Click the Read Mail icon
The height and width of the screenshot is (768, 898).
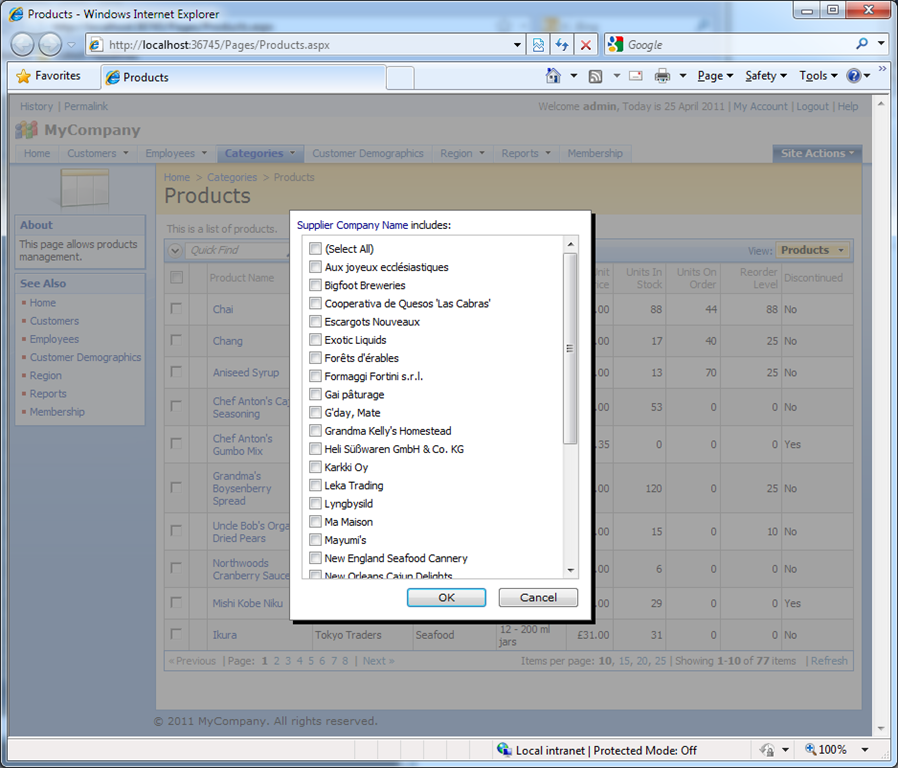tap(636, 76)
